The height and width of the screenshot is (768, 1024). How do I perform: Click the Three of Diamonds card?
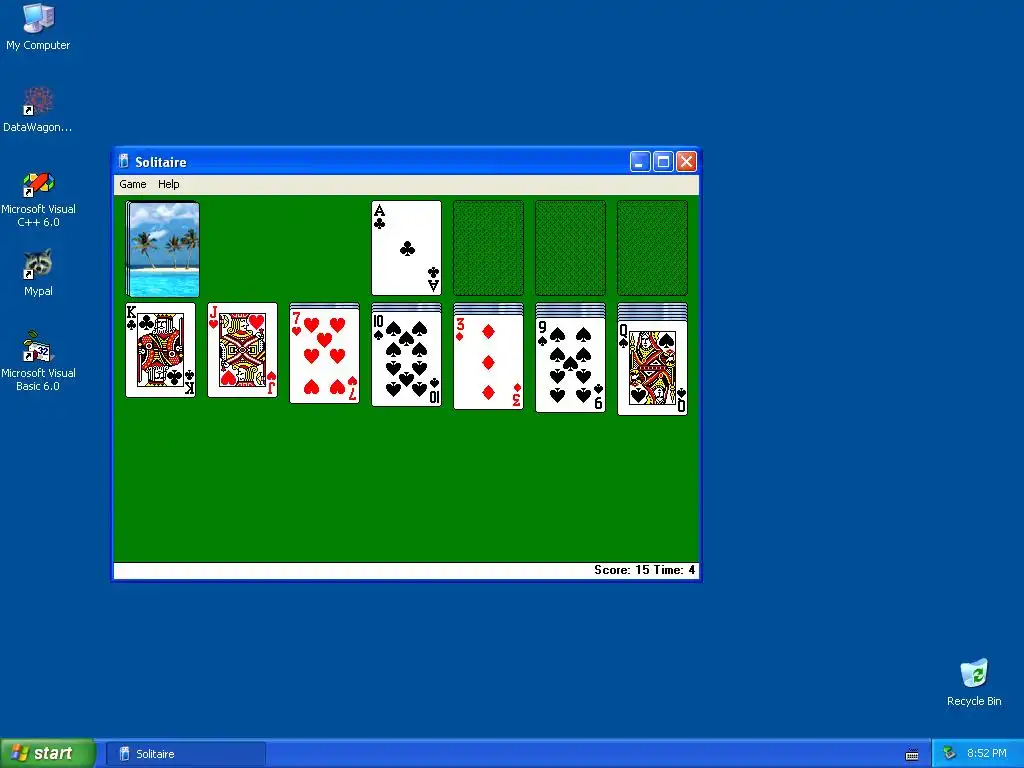point(488,362)
